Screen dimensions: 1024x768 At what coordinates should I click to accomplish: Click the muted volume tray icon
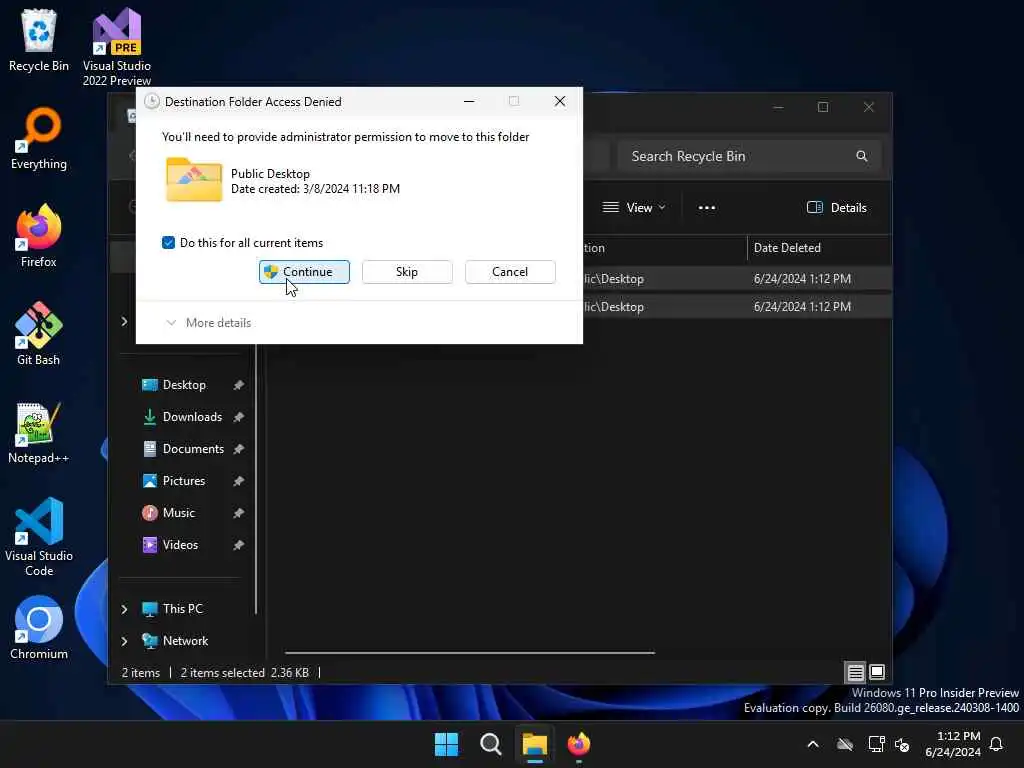pyautogui.click(x=903, y=744)
